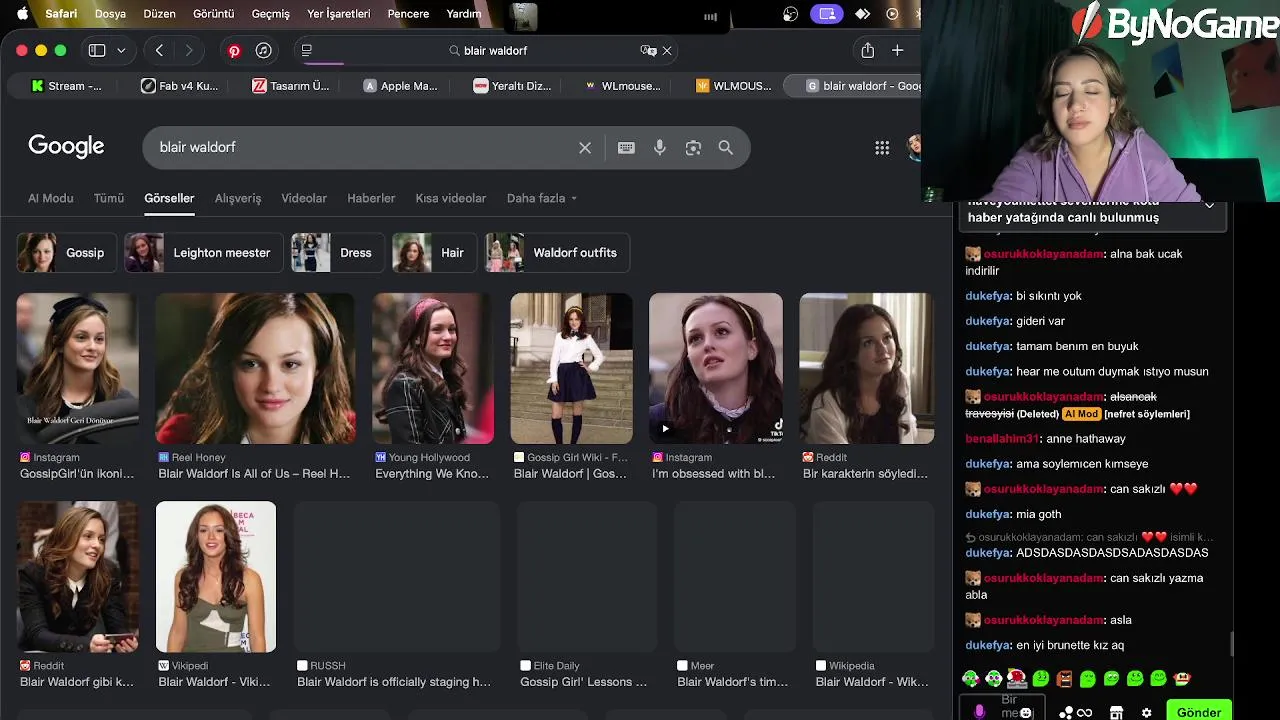
Task: Start Google voice search microphone
Action: 660,148
